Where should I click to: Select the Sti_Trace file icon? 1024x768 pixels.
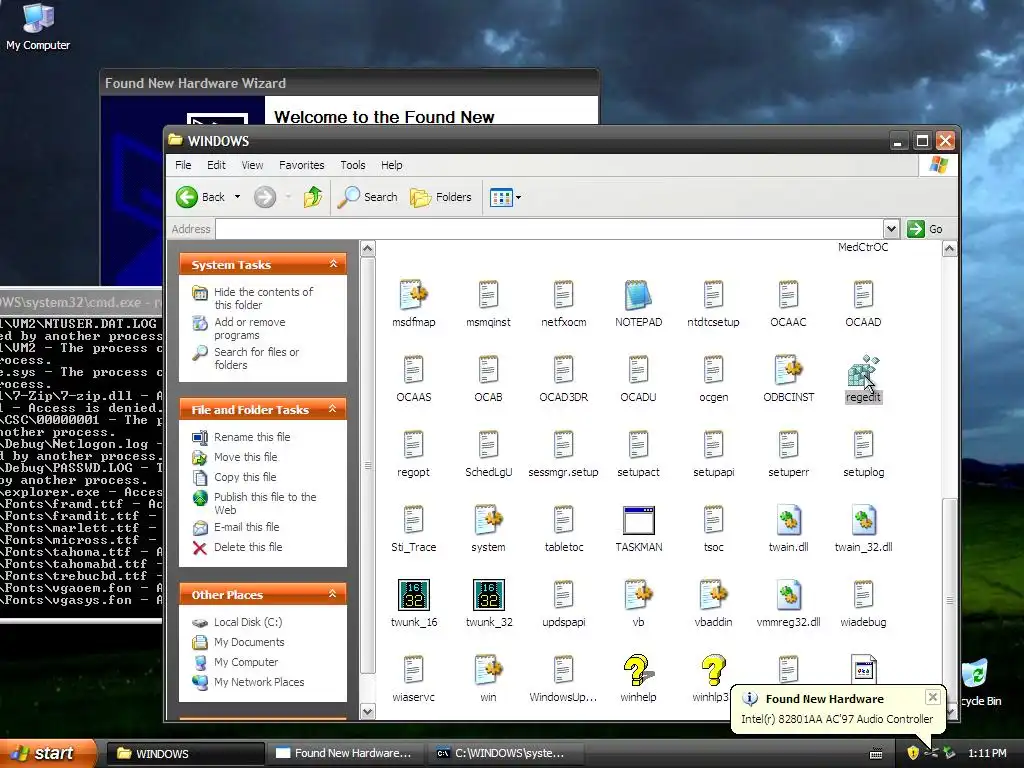click(413, 520)
